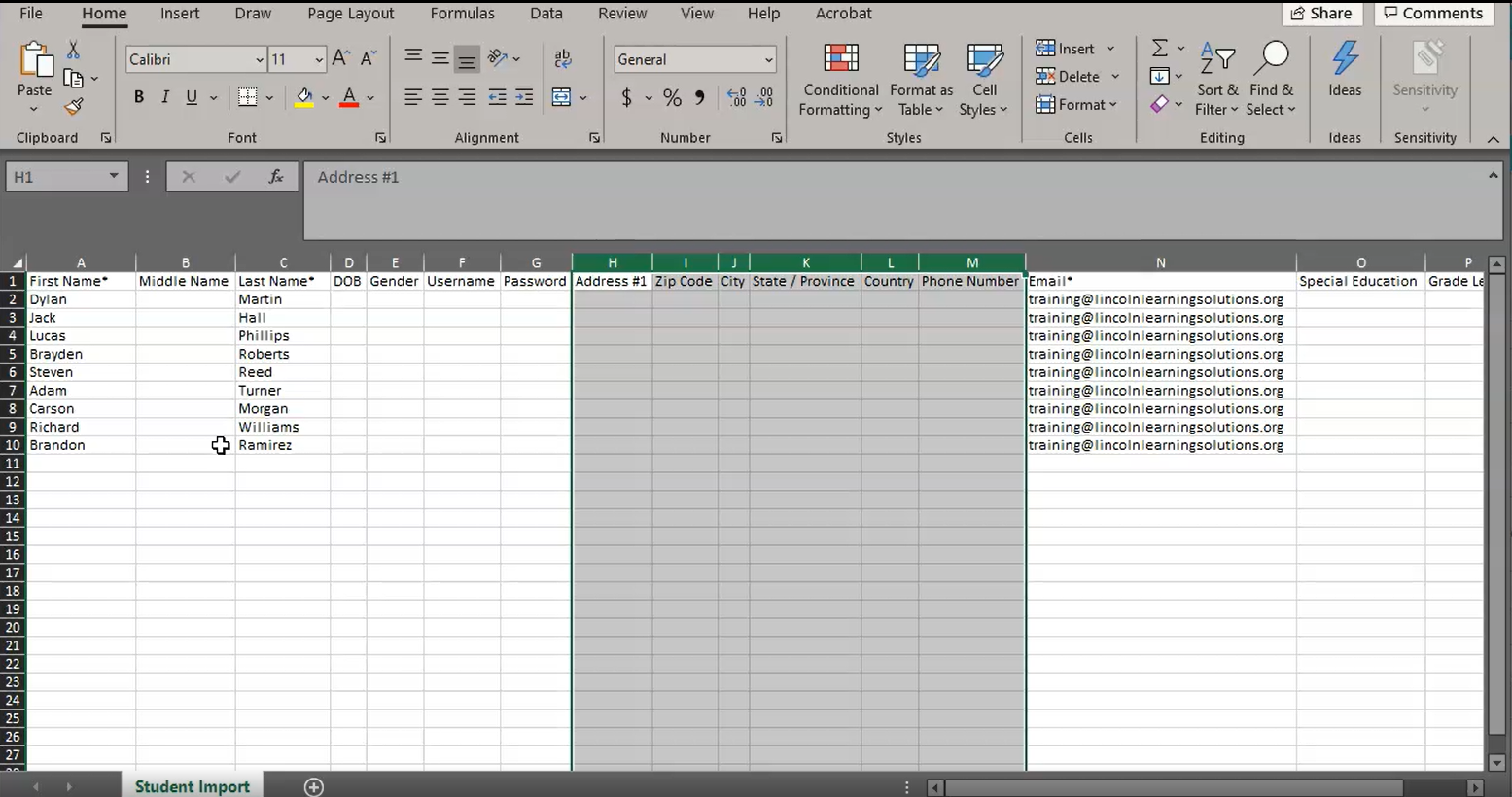The image size is (1512, 797).
Task: Open the Format cells menu
Action: click(x=1076, y=104)
